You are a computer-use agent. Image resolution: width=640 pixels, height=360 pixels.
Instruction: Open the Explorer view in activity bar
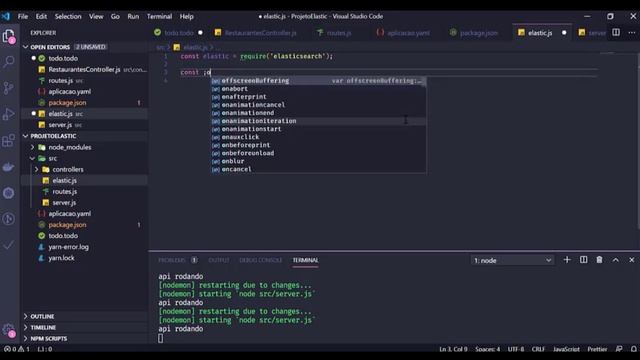click(9, 36)
